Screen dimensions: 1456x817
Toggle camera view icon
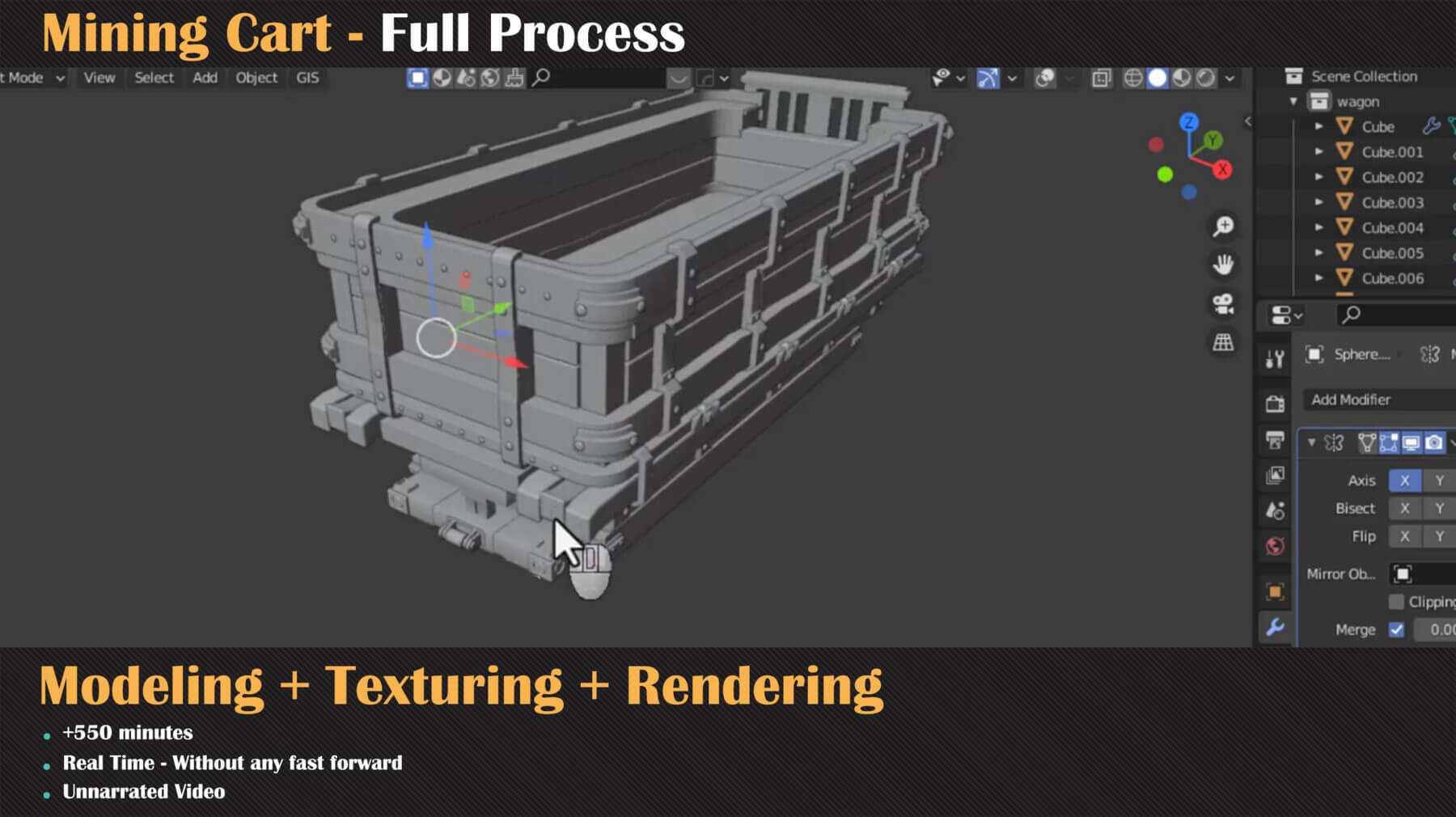[x=1223, y=303]
